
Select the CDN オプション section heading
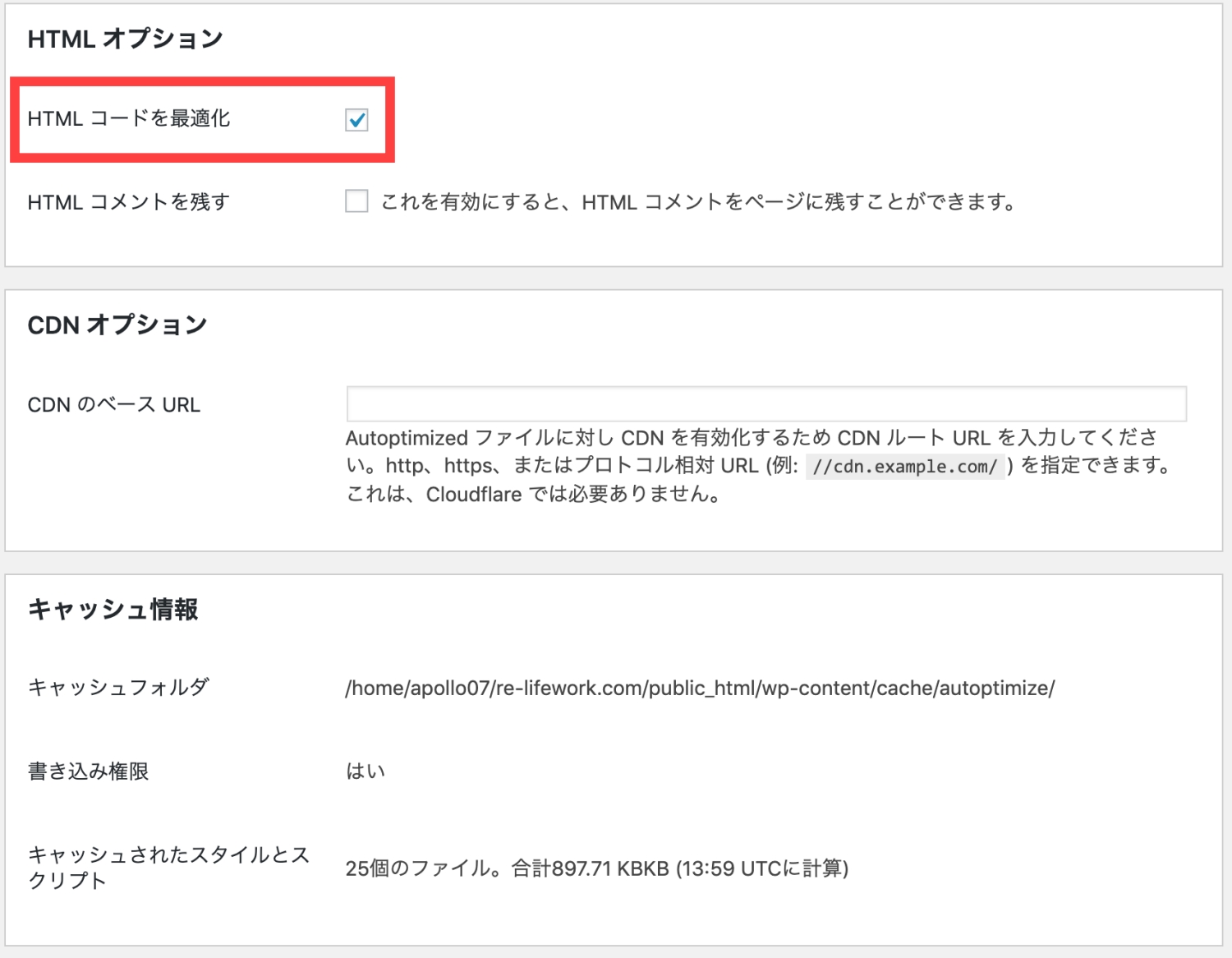pos(117,325)
